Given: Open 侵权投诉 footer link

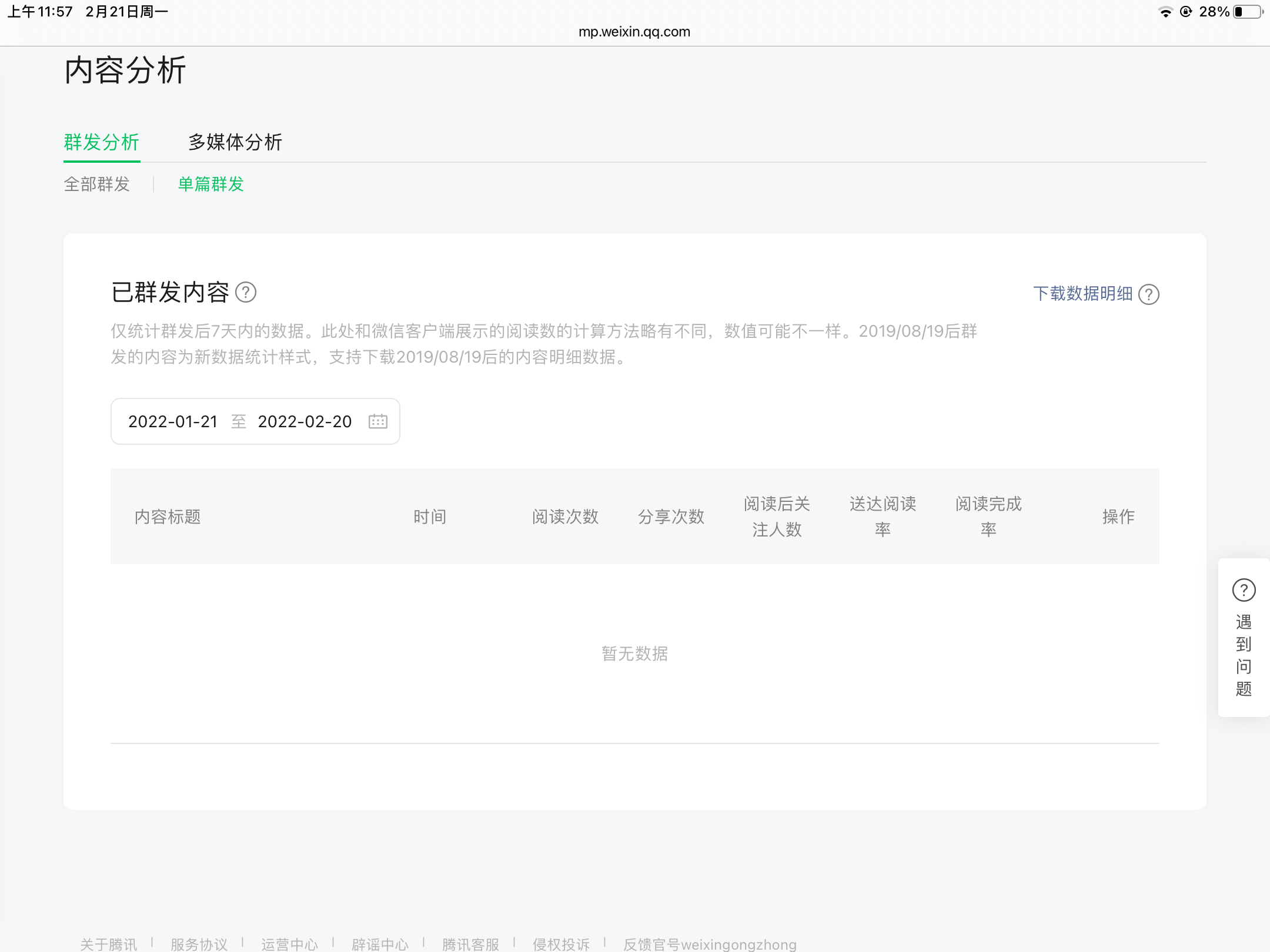Looking at the screenshot, I should coord(562,944).
